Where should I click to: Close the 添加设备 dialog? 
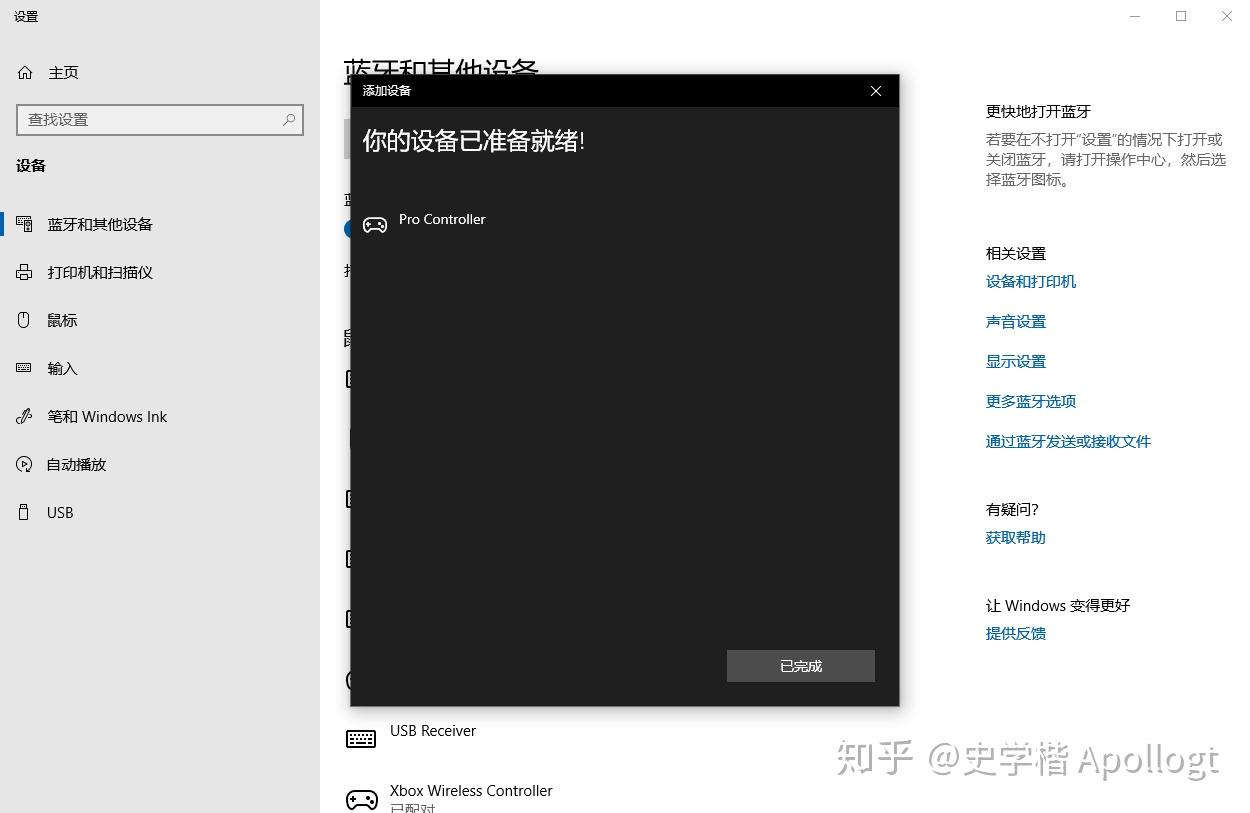tap(876, 91)
